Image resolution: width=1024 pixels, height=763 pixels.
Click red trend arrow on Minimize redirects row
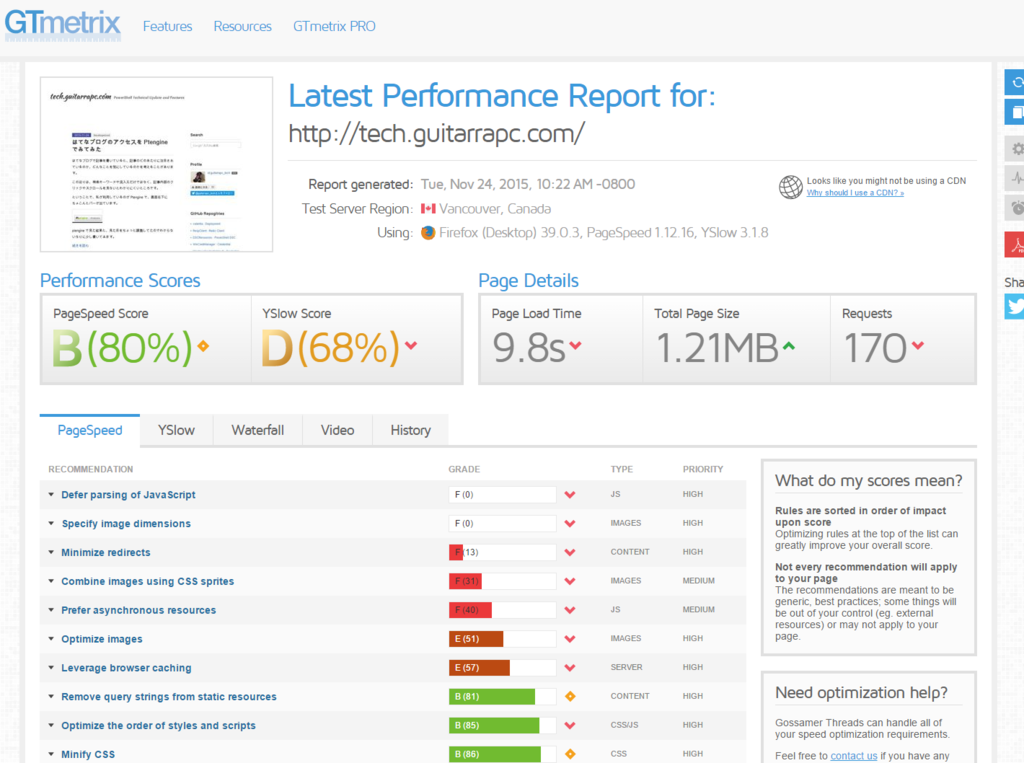click(x=570, y=552)
